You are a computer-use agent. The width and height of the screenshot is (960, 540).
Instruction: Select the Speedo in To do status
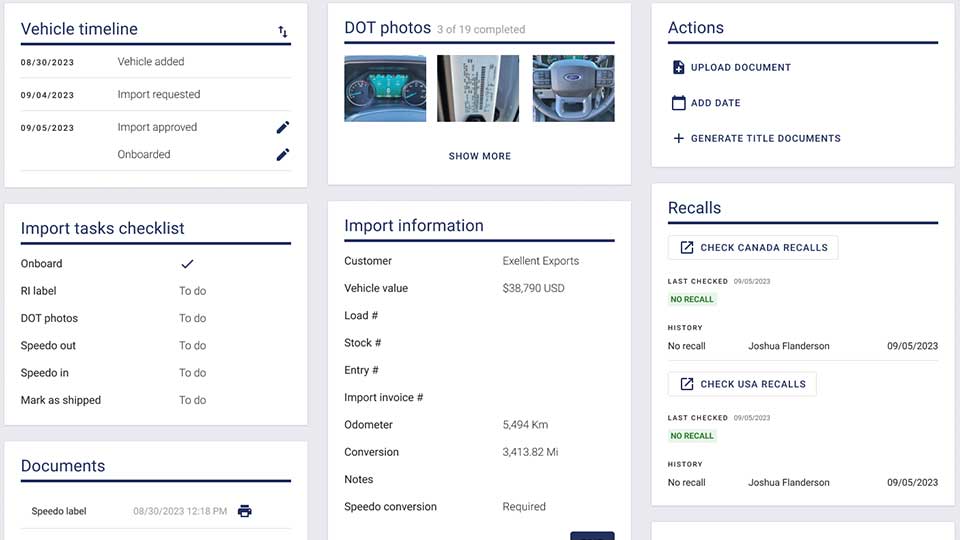(x=192, y=373)
